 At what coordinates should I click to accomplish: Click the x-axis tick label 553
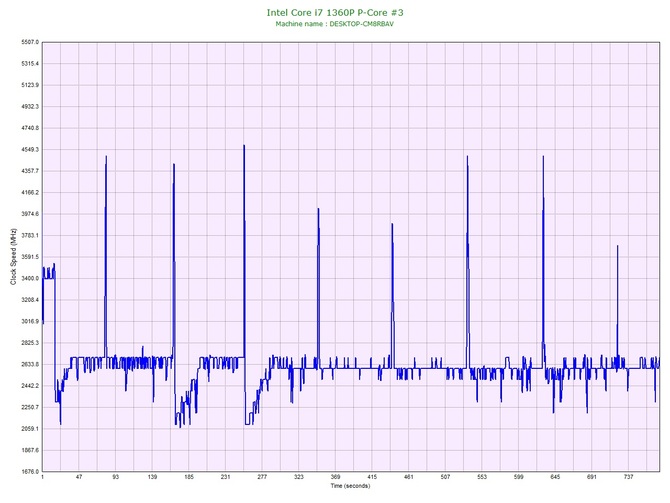point(482,477)
